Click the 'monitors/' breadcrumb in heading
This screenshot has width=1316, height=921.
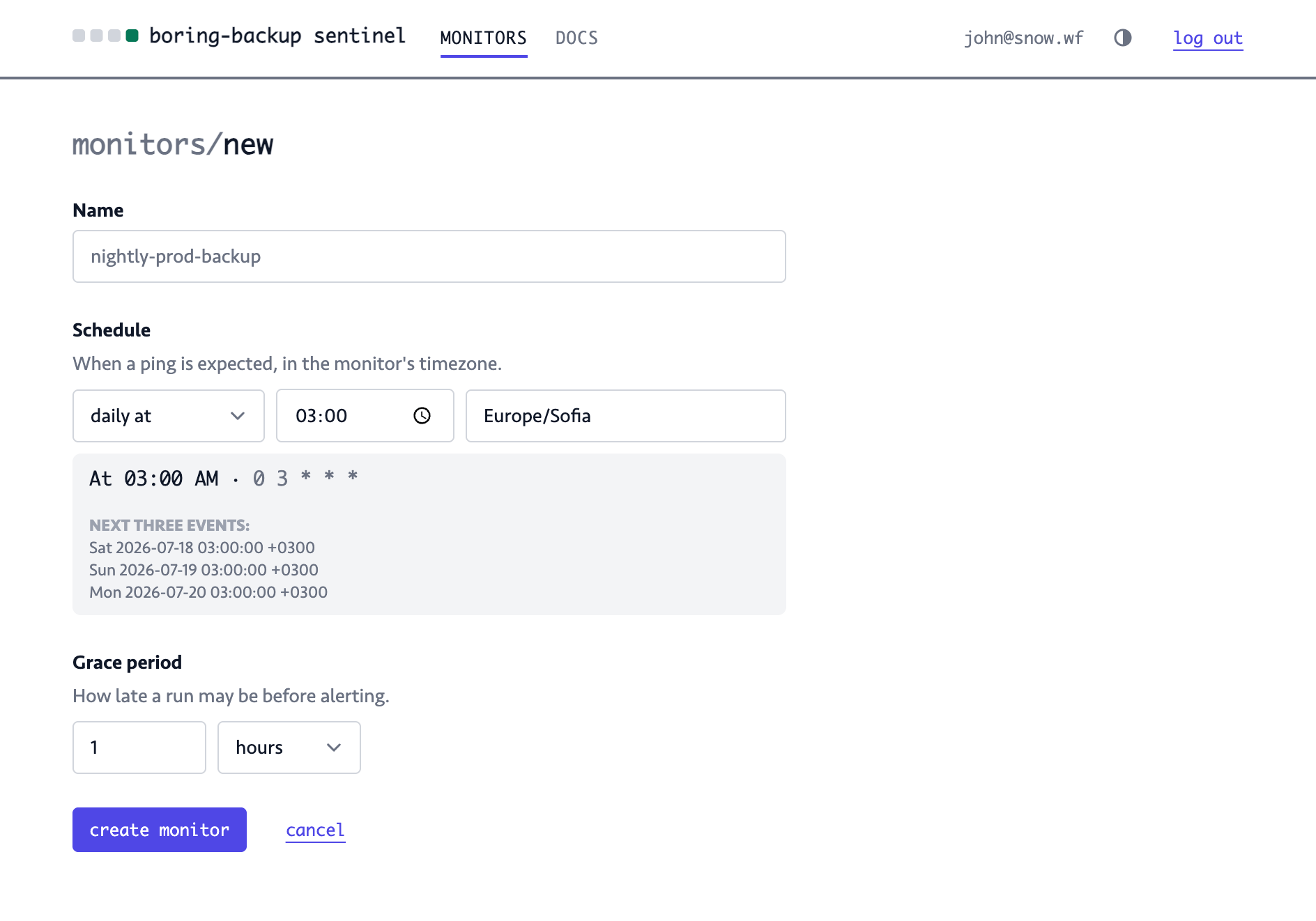coord(148,144)
